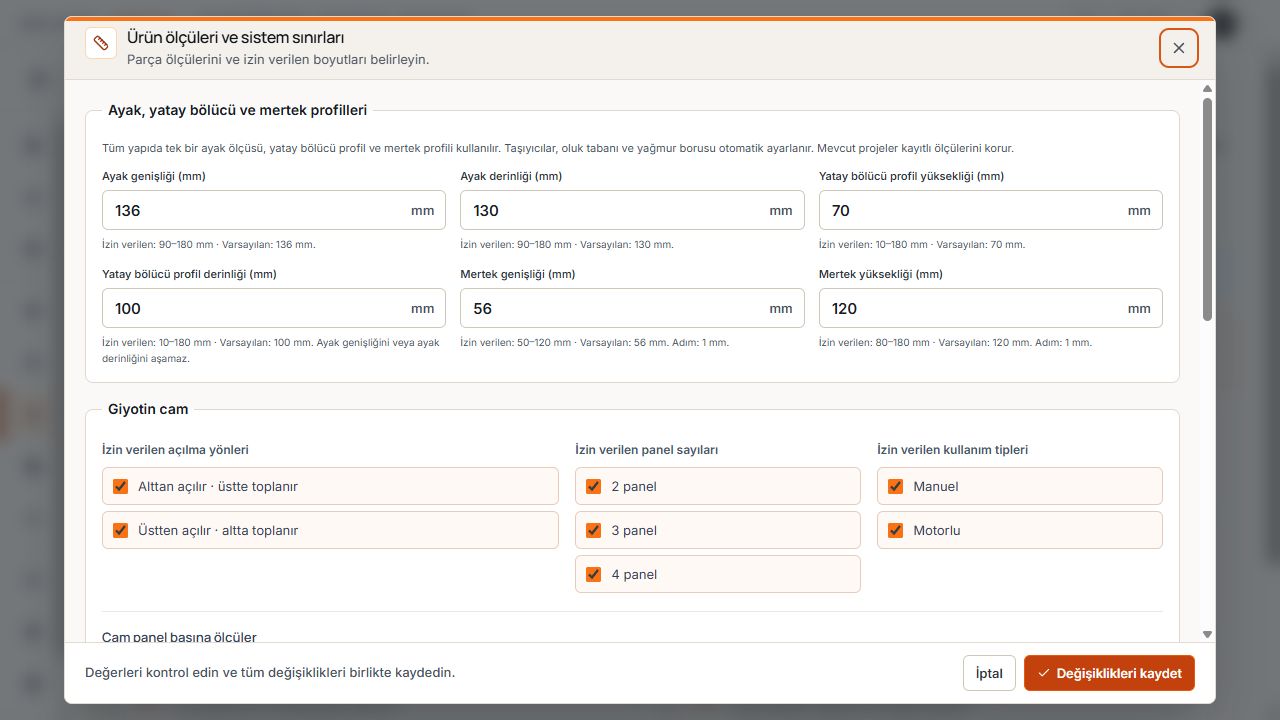The width and height of the screenshot is (1280, 720).
Task: Uncheck the 3 panel option
Action: click(x=594, y=530)
